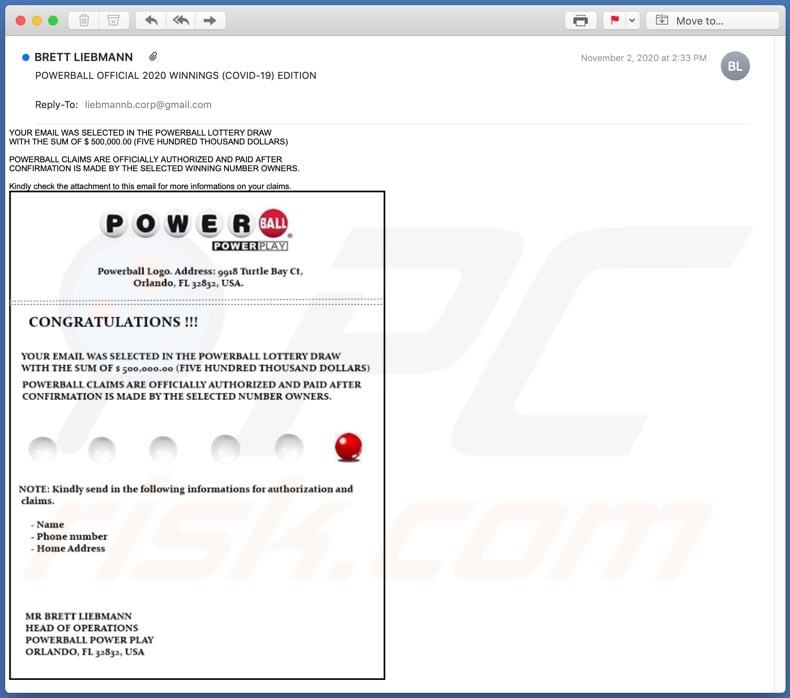This screenshot has height=698, width=790.
Task: Select sender name BRETT LIEBMANN
Action: tap(84, 57)
